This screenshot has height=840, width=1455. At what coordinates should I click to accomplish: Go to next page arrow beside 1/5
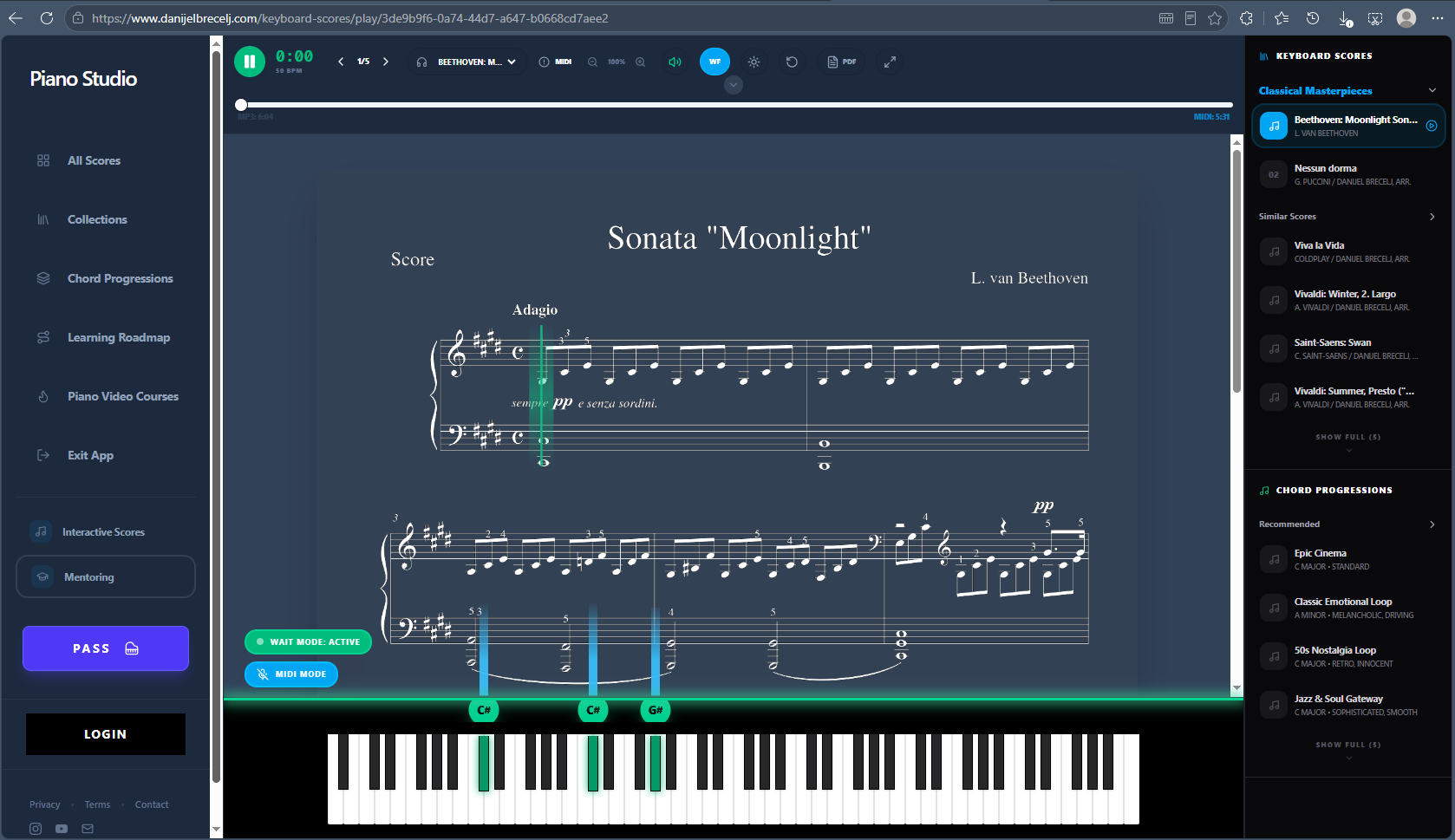pyautogui.click(x=386, y=62)
